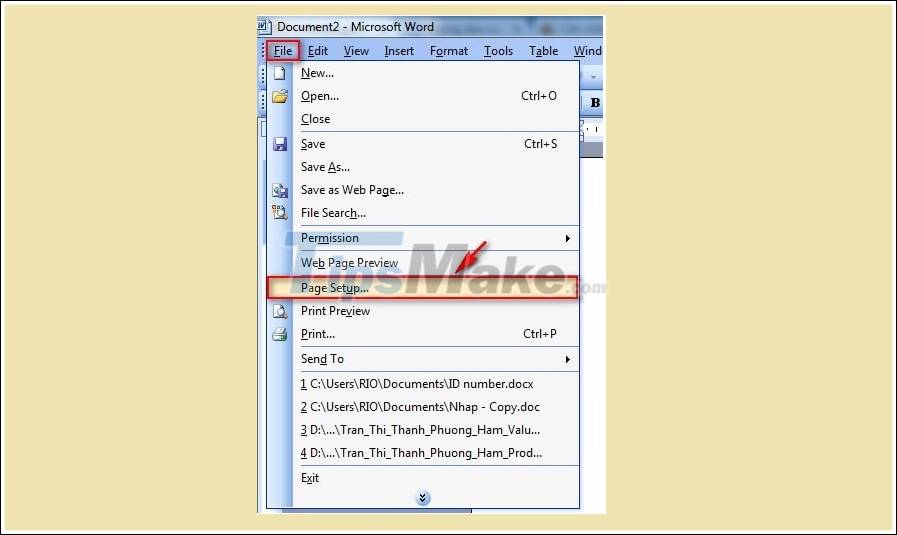Screen dimensions: 897x535
Task: Open the View menu
Action: click(x=356, y=51)
